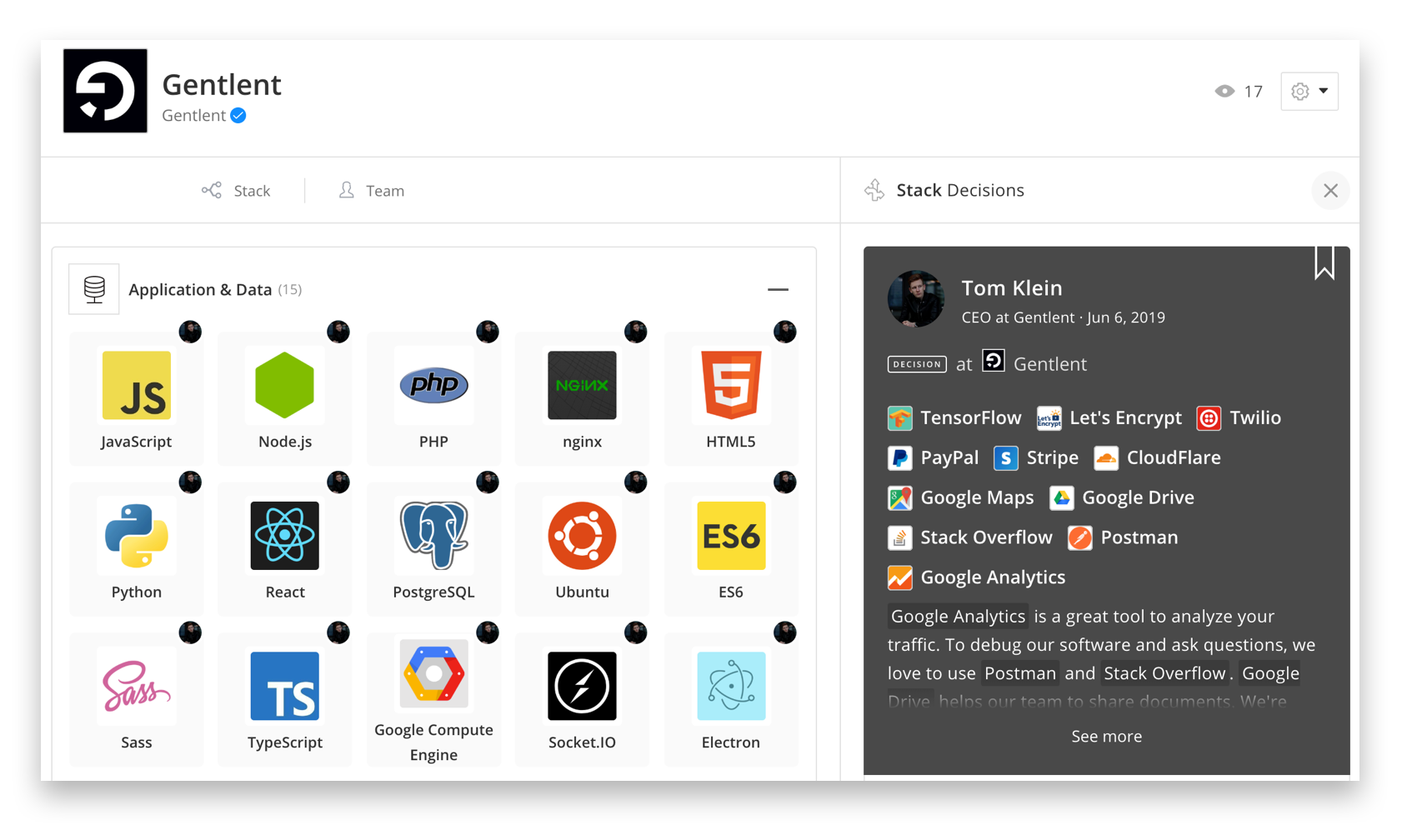Open the Postman tag in tool list
The height and width of the screenshot is (840, 1407).
[1123, 537]
